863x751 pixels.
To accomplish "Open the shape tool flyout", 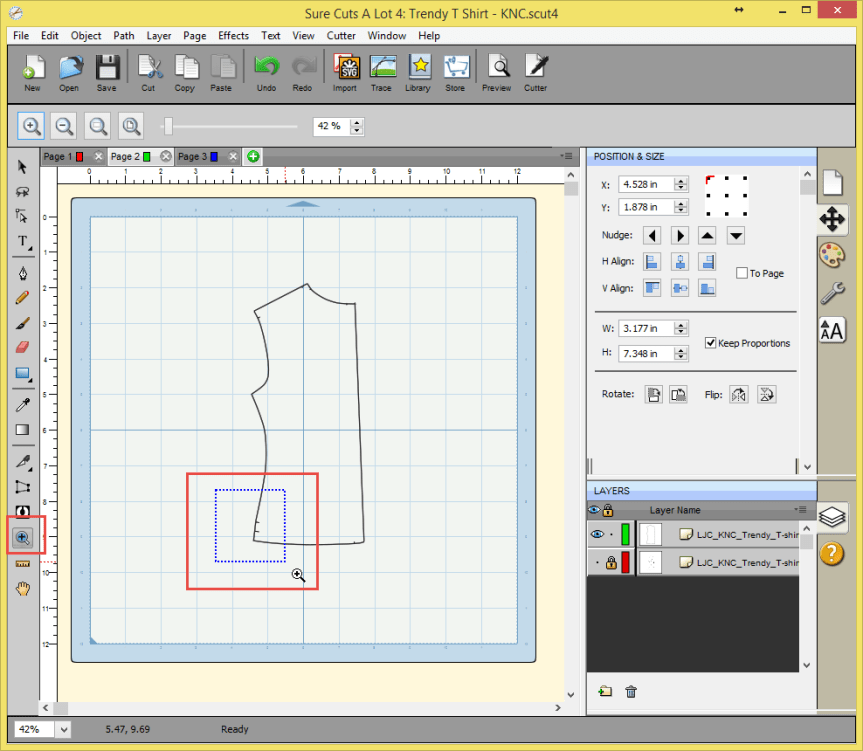I will [x=22, y=375].
